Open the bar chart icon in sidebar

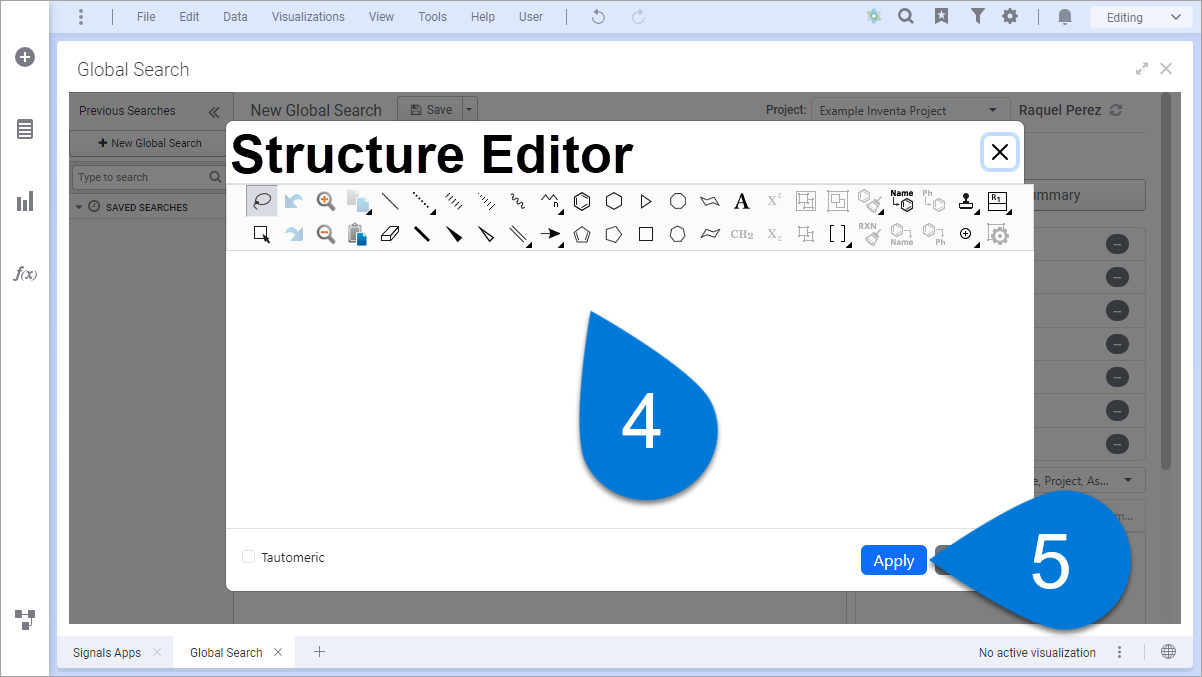tap(25, 201)
